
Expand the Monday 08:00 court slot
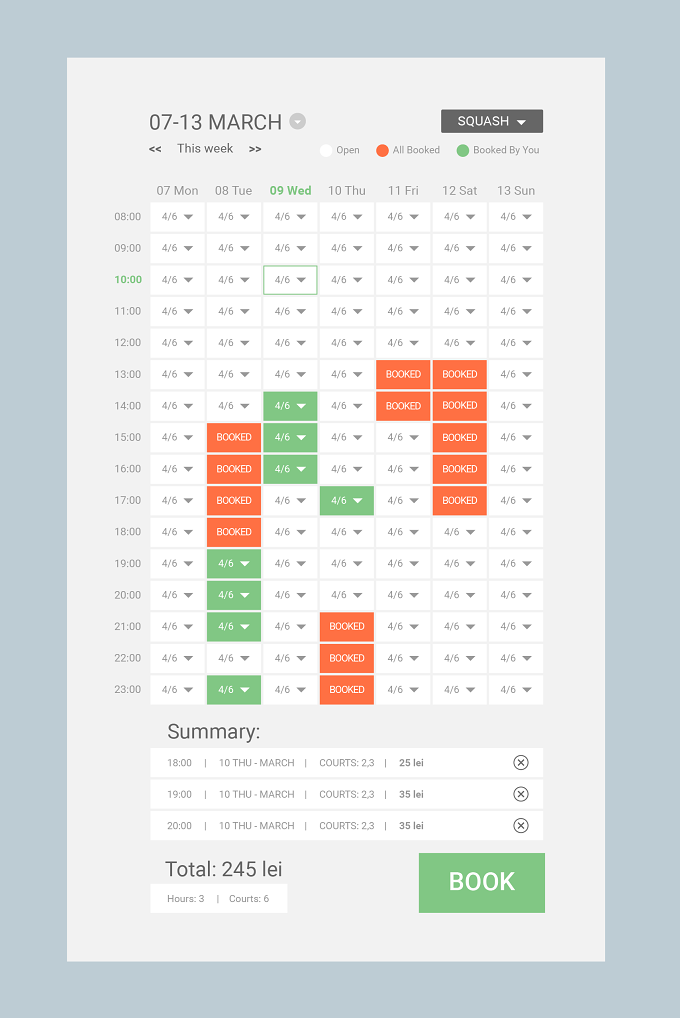pos(177,217)
